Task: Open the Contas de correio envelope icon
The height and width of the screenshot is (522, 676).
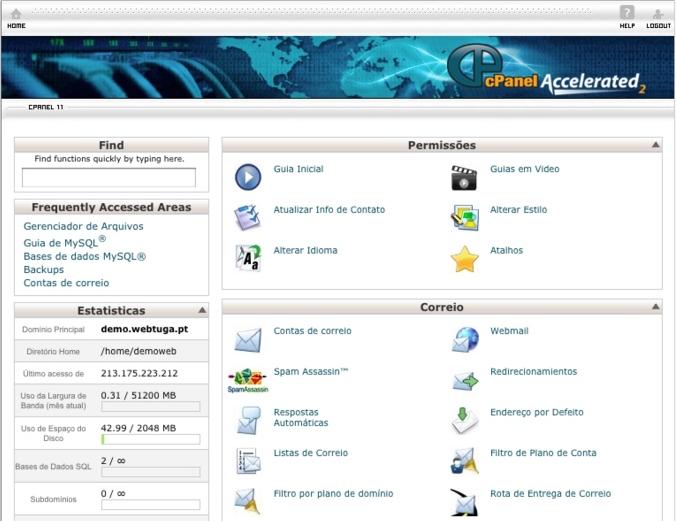Action: pos(248,340)
